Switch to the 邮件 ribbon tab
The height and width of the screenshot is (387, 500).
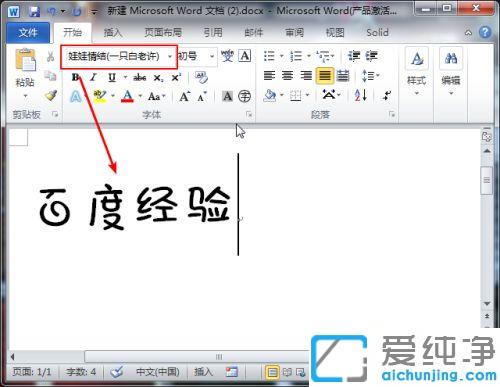click(x=254, y=33)
